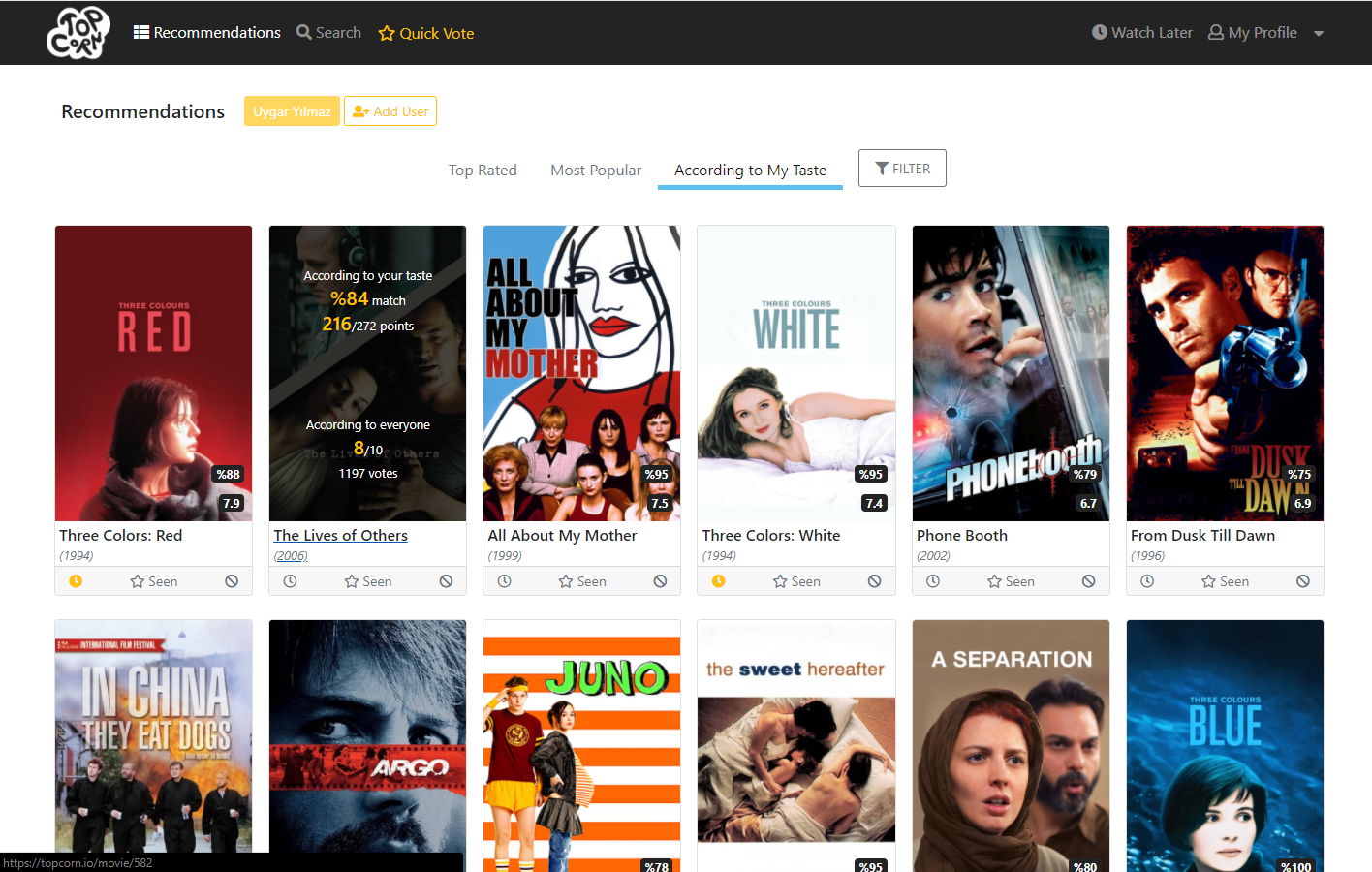This screenshot has height=872, width=1372.
Task: Open The Lives of Others movie link
Action: pyautogui.click(x=340, y=535)
